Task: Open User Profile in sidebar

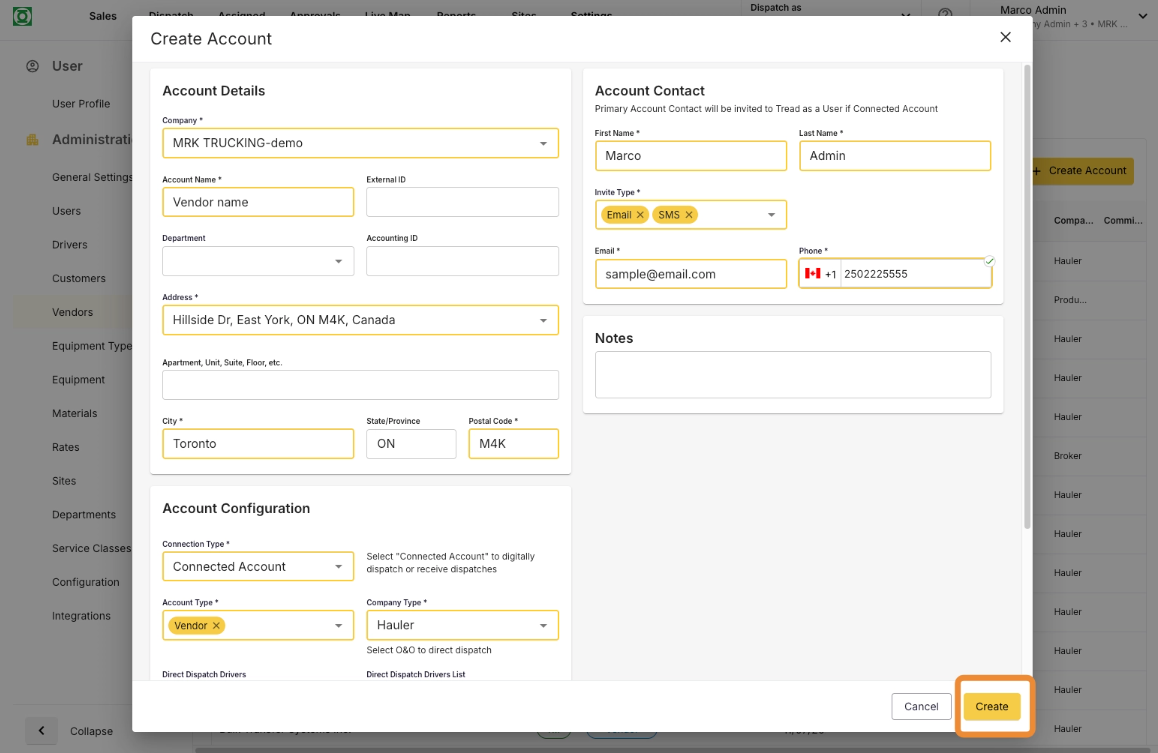Action: tap(80, 104)
